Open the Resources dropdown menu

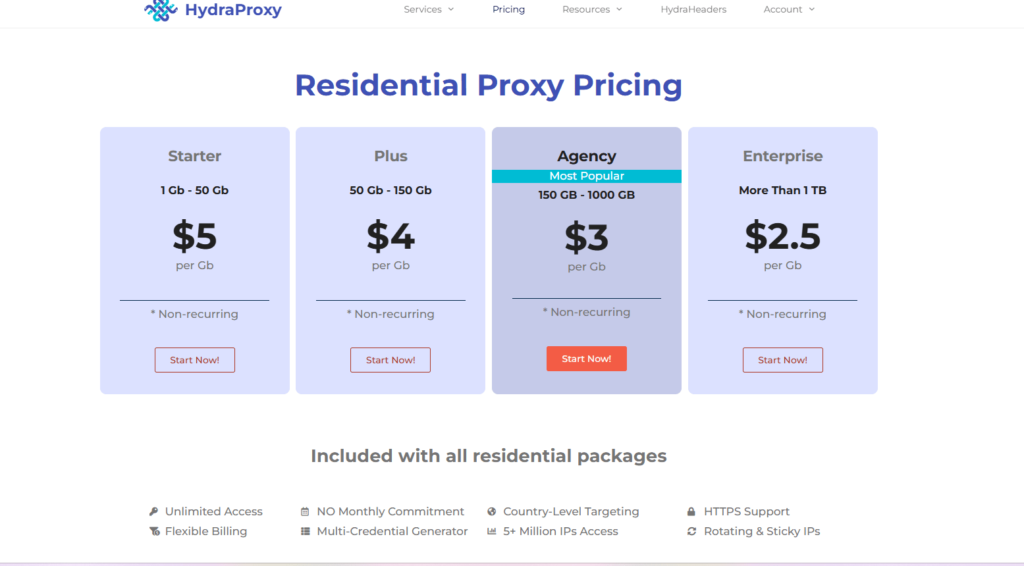[x=592, y=10]
